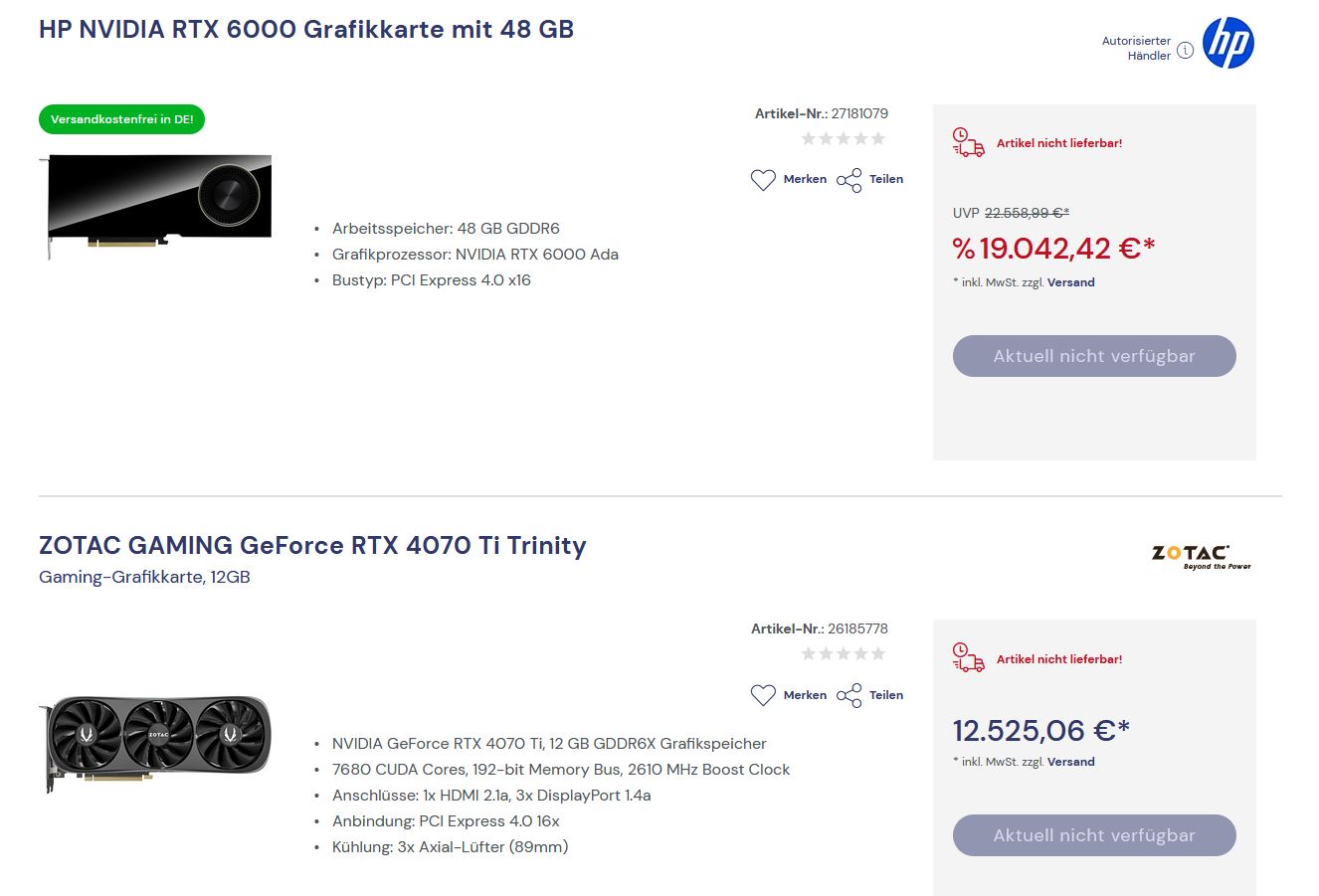Open HP NVIDIA RTX 6000 Grafikkarte title link

point(306,29)
